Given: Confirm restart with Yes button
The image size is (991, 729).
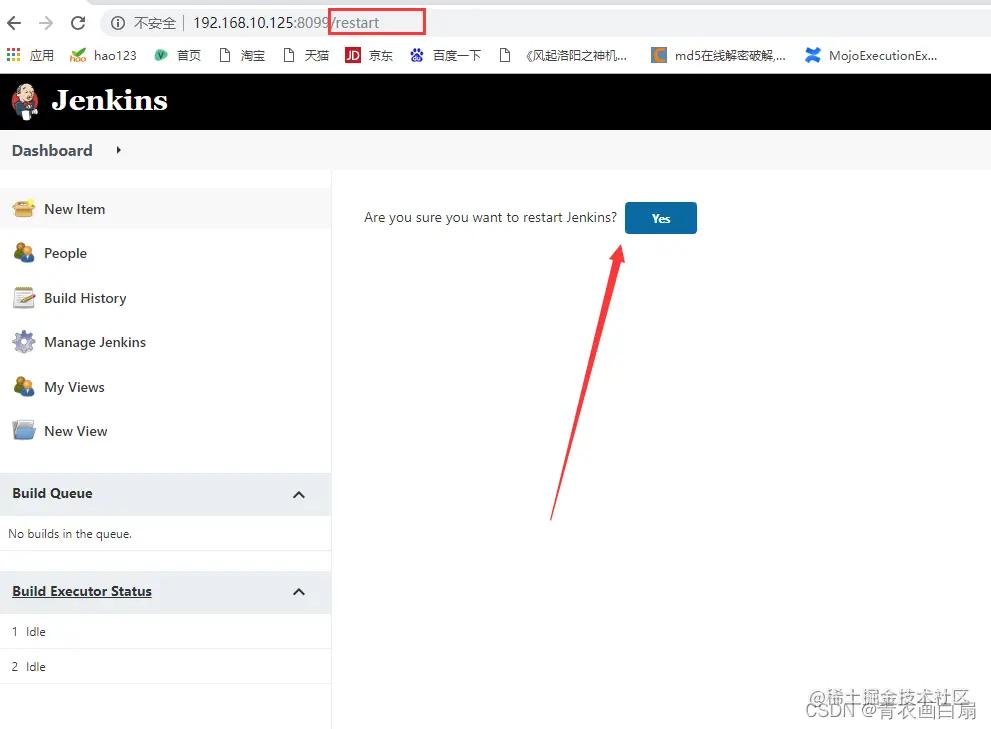Looking at the screenshot, I should click(660, 218).
